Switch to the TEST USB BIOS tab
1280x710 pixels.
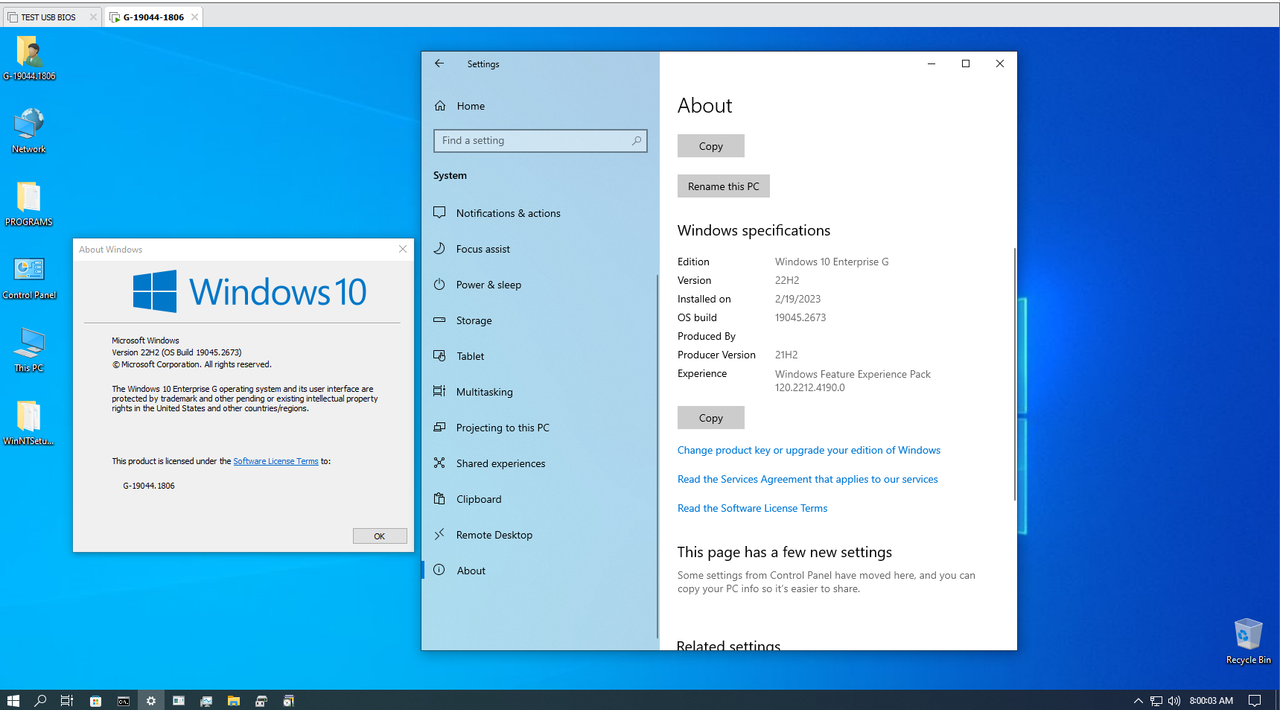point(50,17)
